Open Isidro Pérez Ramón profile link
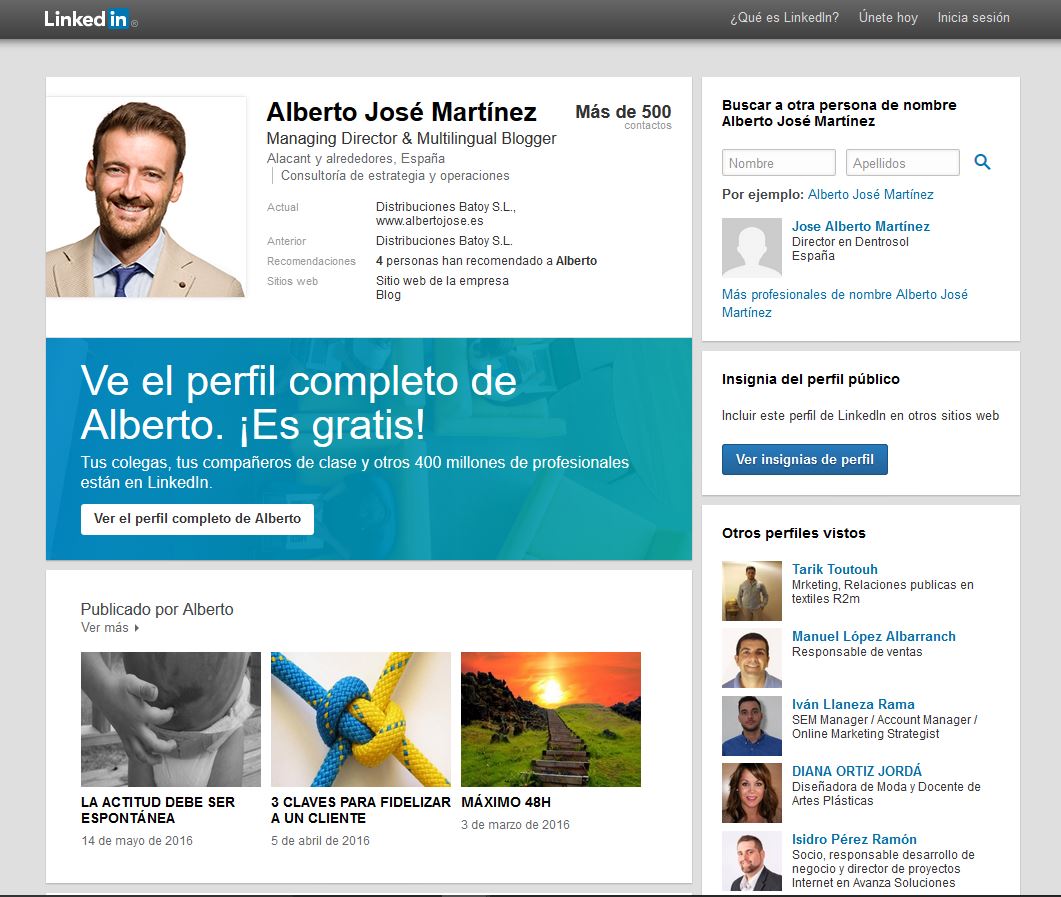This screenshot has height=897, width=1061. [x=854, y=840]
